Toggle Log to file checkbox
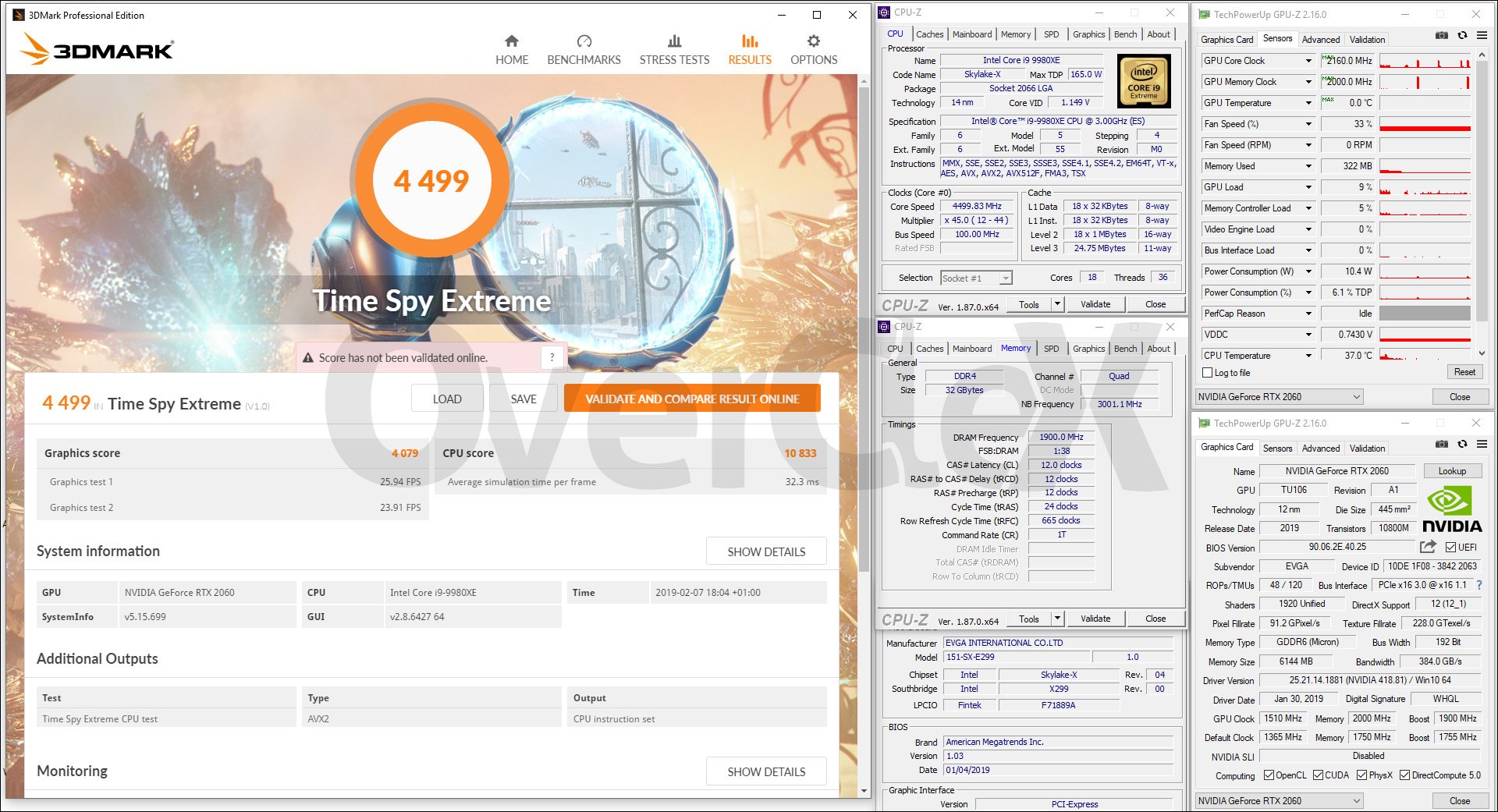This screenshot has width=1498, height=812. (1208, 373)
